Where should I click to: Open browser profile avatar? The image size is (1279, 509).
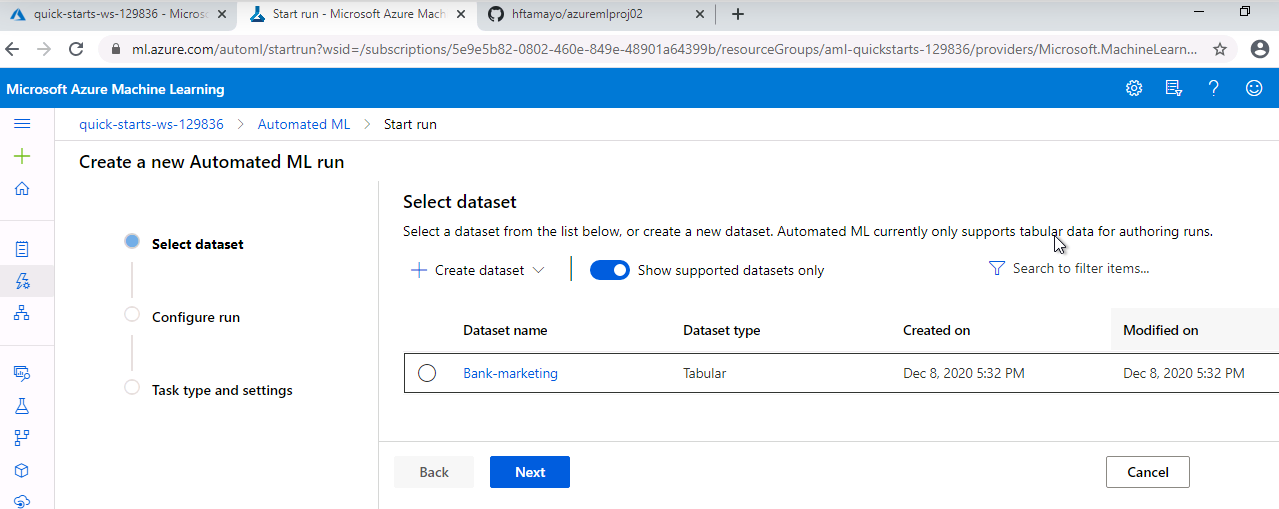point(1258,49)
